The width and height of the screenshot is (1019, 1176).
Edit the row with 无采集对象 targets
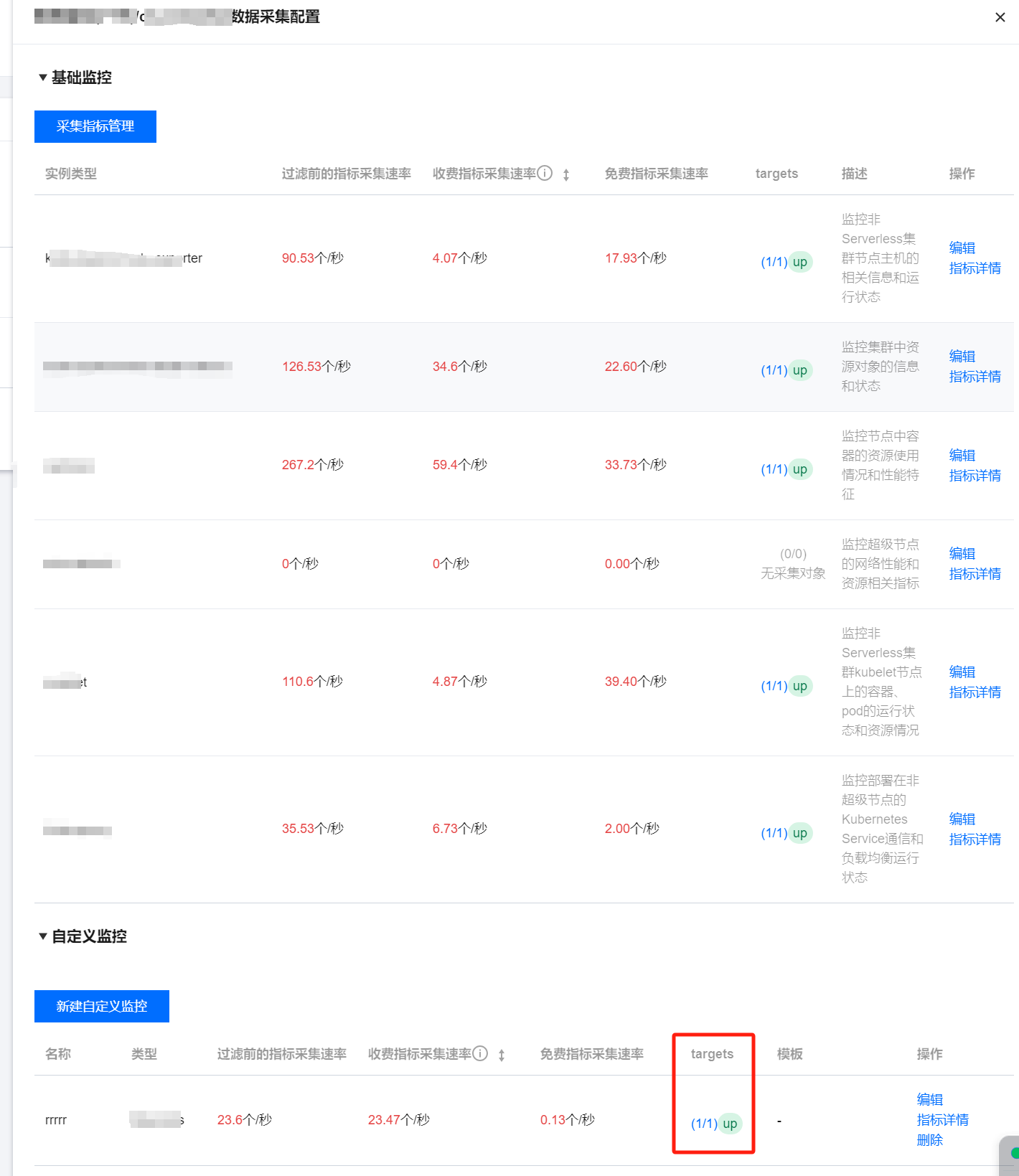click(962, 553)
